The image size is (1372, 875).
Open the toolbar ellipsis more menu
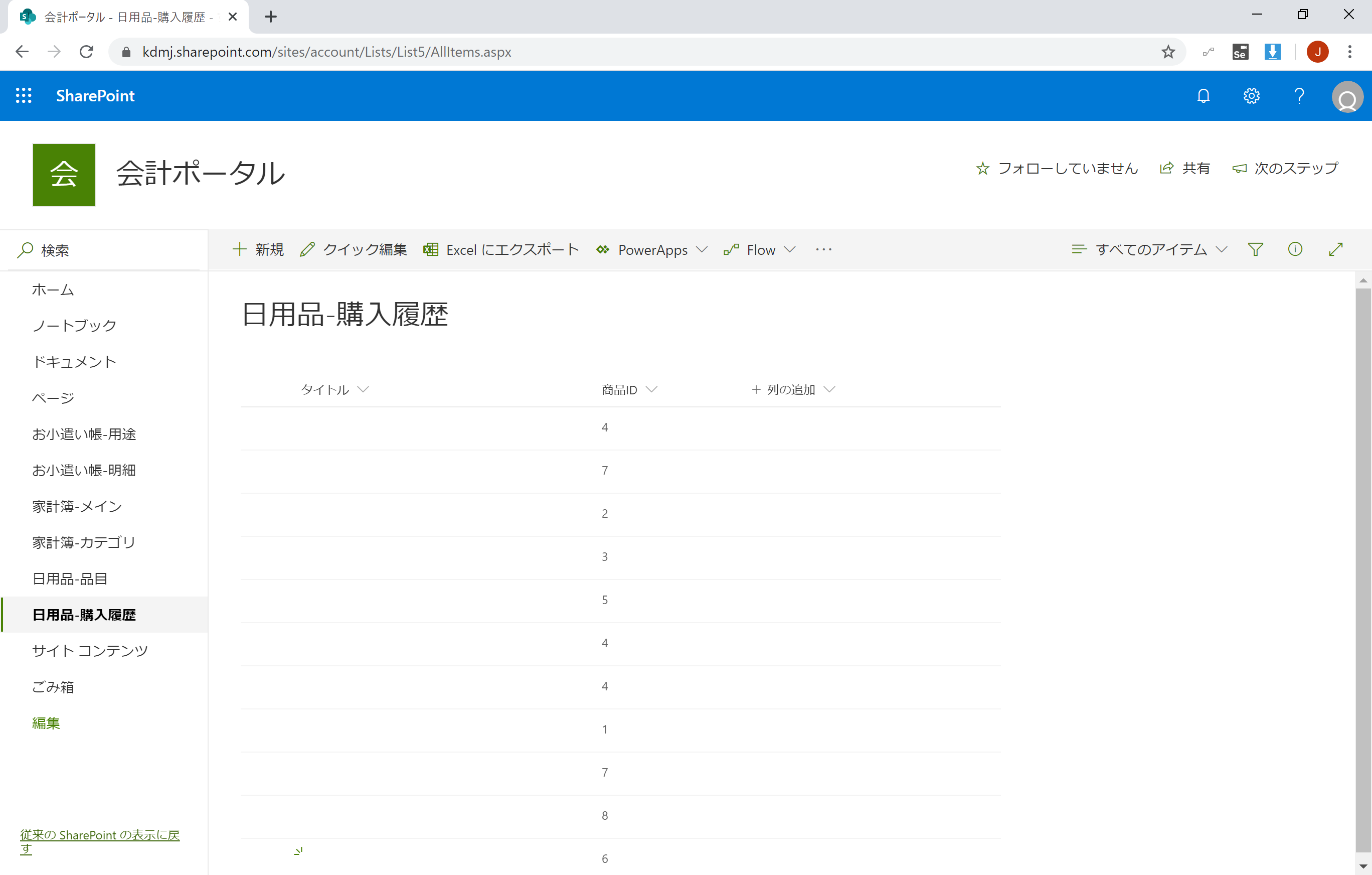(823, 250)
